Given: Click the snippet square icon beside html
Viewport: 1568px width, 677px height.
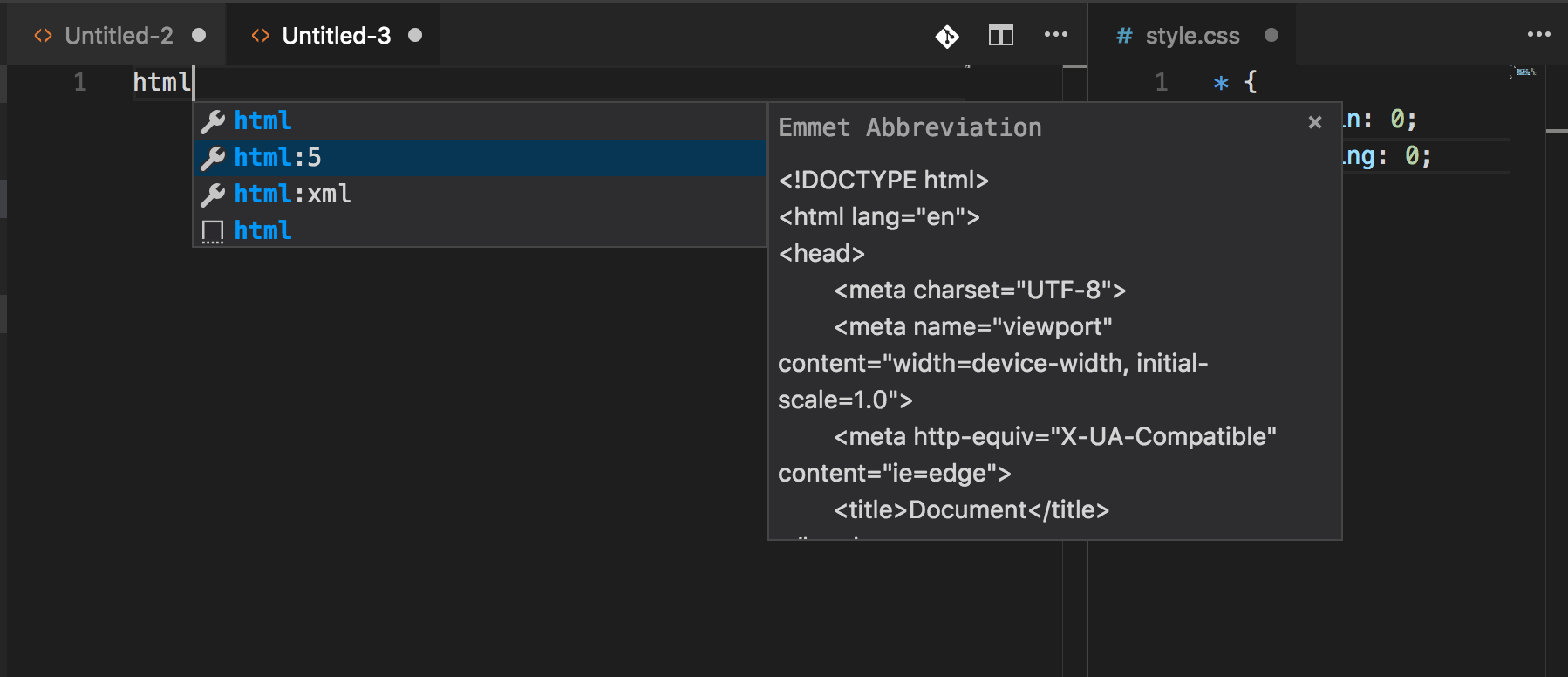Looking at the screenshot, I should [213, 231].
